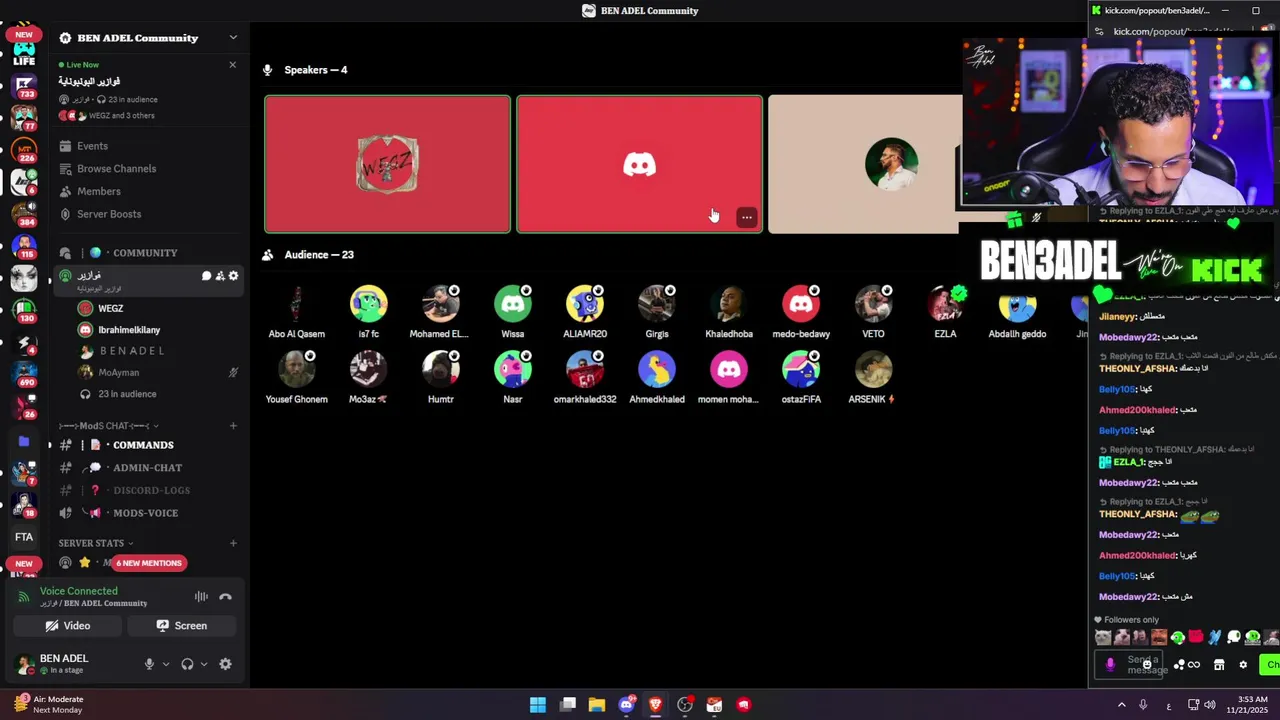Open chat icon on the stage channel row
Image resolution: width=1280 pixels, height=720 pixels.
(x=207, y=276)
